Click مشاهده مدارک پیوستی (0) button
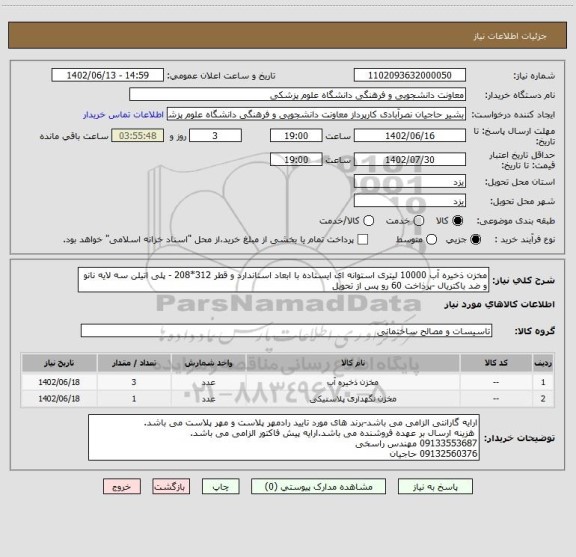The width and height of the screenshot is (576, 557). (318, 487)
